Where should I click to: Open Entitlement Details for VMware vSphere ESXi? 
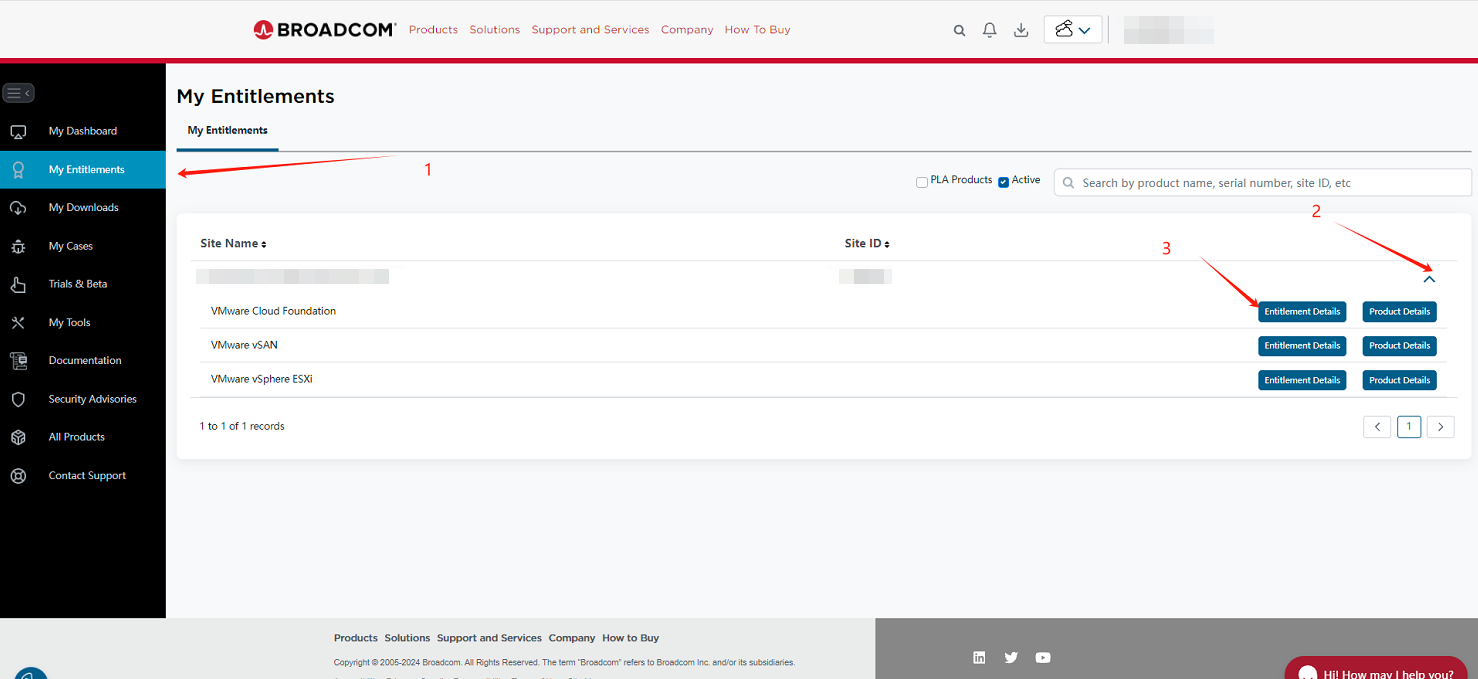click(1302, 380)
